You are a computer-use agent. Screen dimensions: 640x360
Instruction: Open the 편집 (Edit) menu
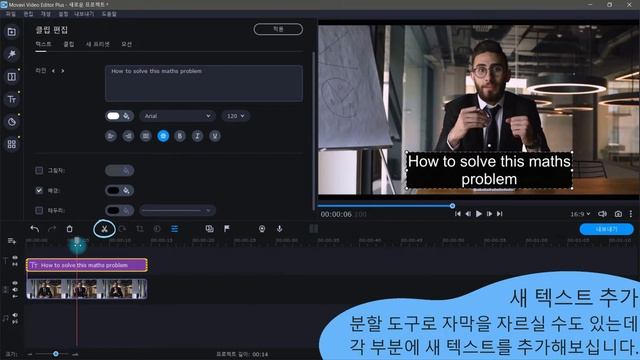pyautogui.click(x=28, y=14)
